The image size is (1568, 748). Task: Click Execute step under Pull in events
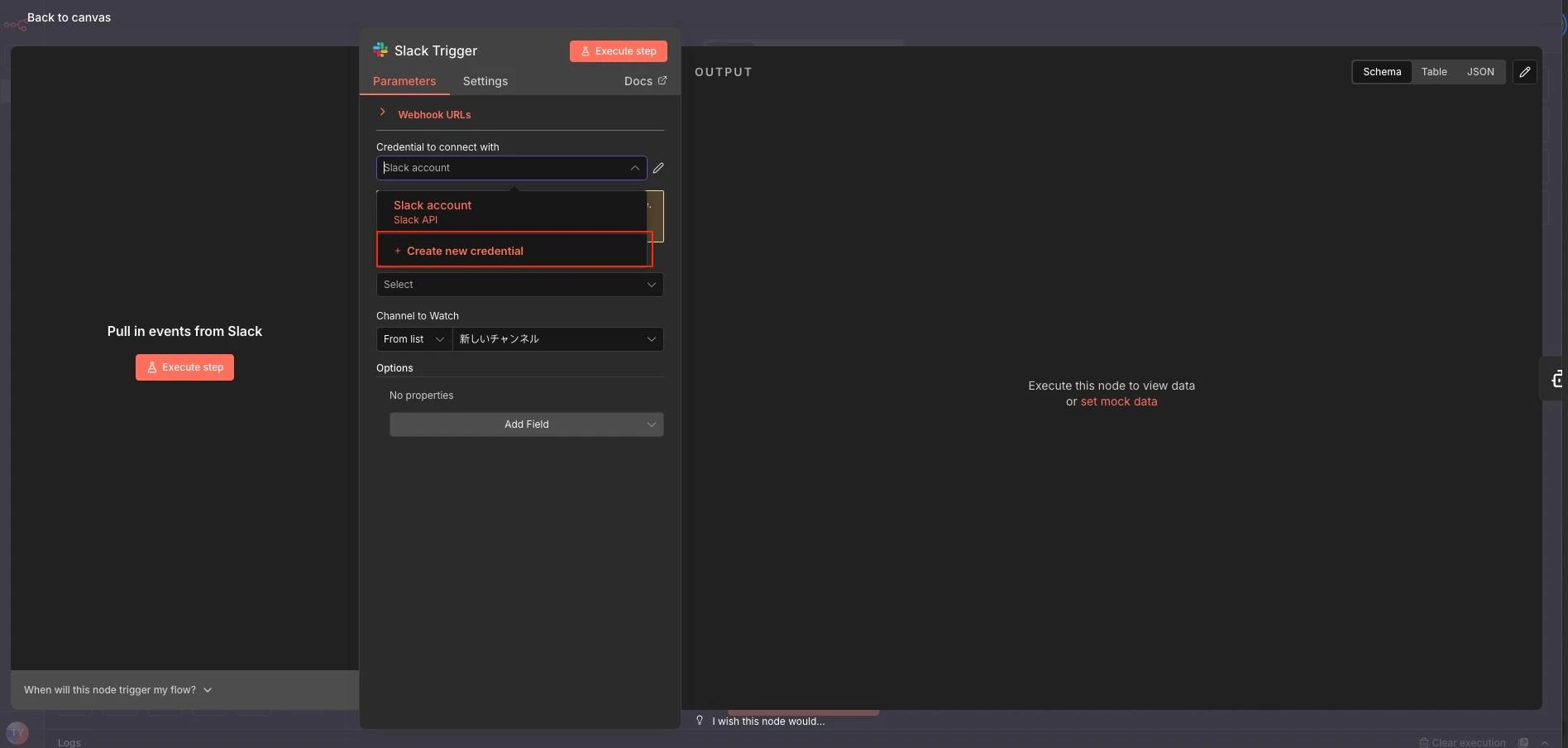(184, 367)
